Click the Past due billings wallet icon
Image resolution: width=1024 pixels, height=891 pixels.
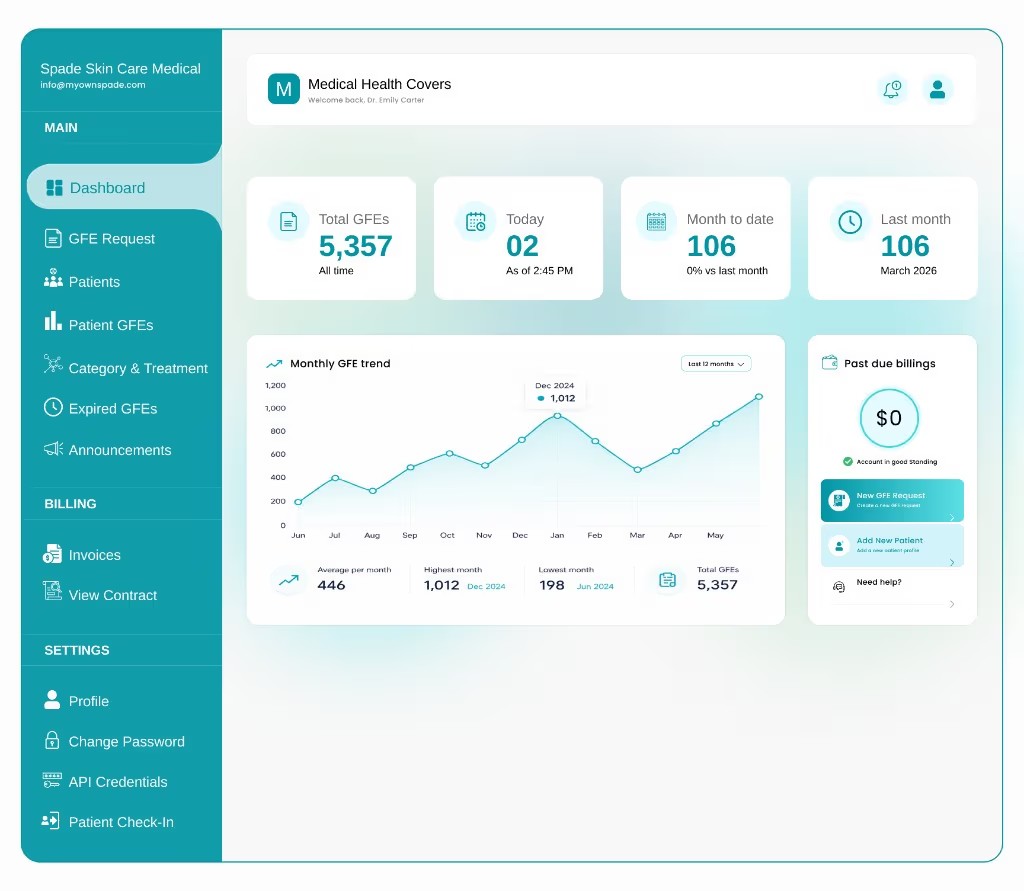(x=829, y=363)
